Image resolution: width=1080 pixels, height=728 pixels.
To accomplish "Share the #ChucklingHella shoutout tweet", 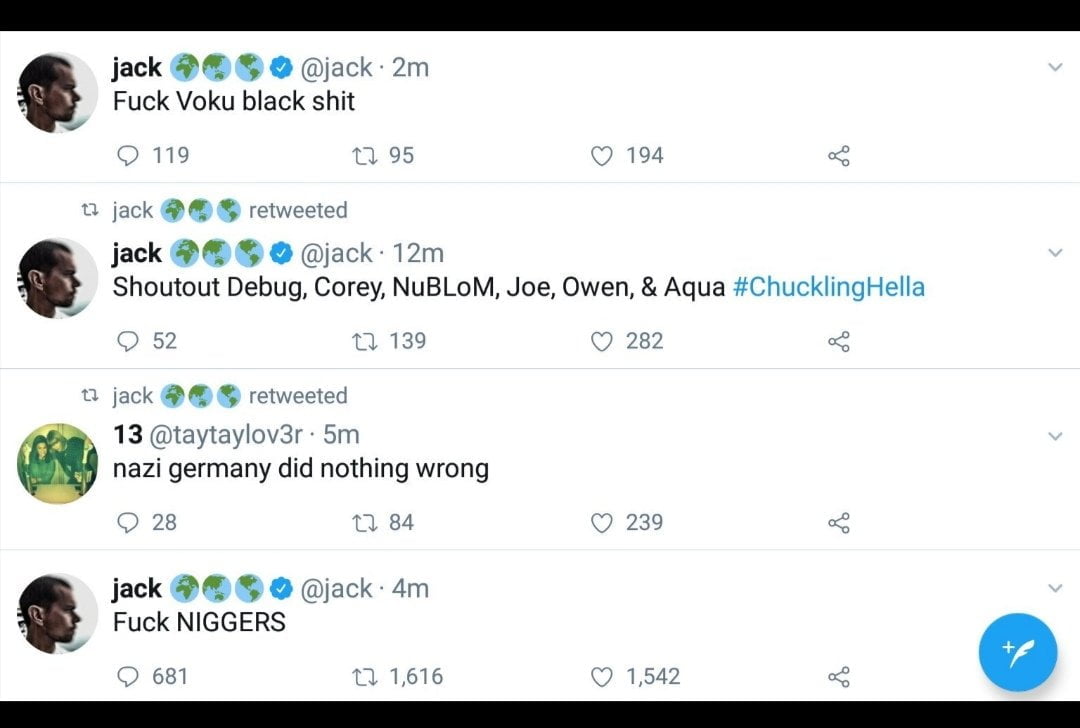I will coord(839,342).
